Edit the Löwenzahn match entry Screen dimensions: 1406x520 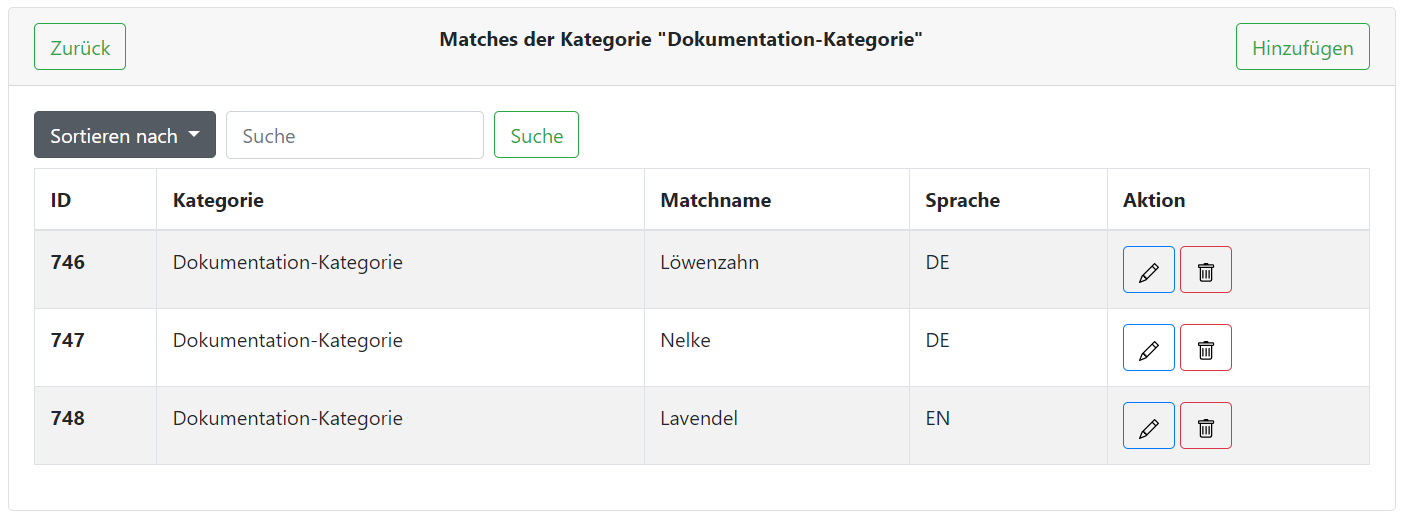point(1148,270)
